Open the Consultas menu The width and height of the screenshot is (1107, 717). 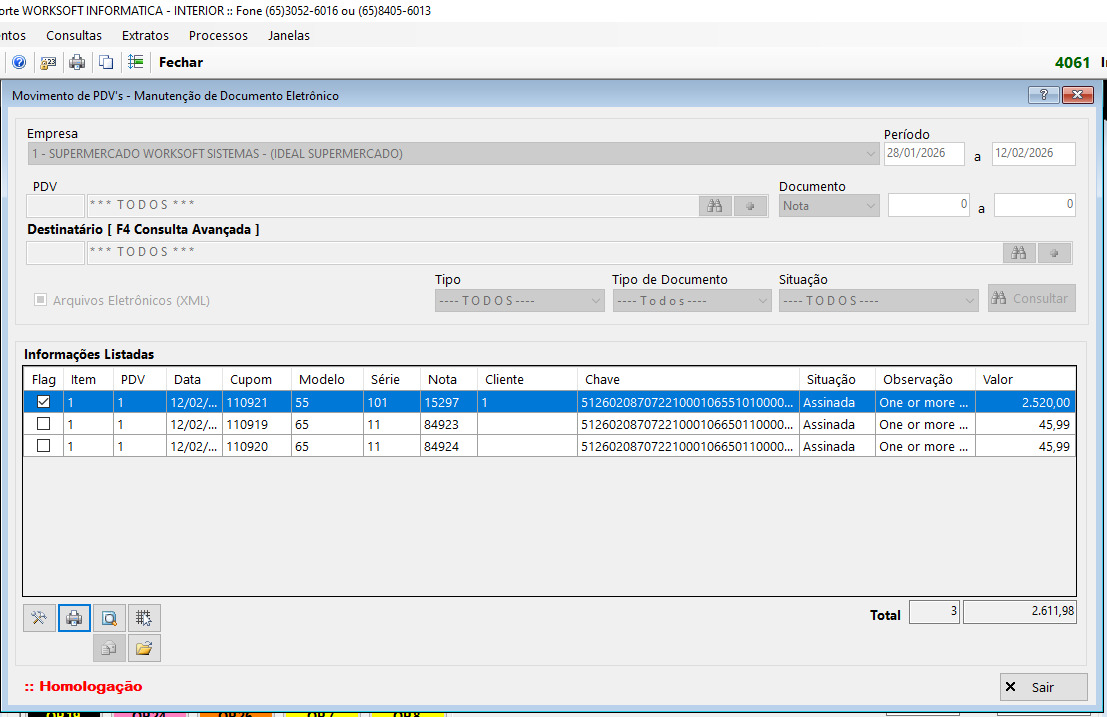pyautogui.click(x=74, y=35)
